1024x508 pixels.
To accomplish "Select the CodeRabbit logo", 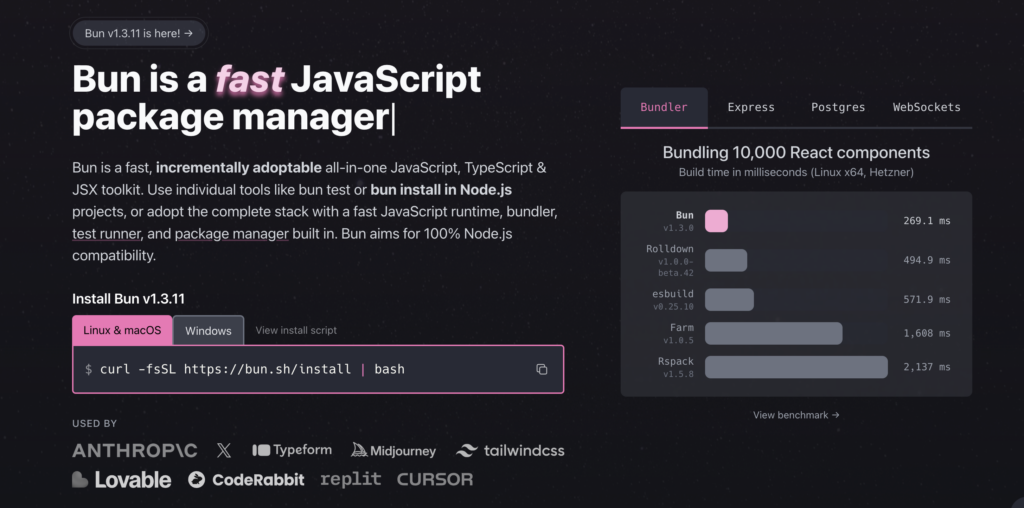I will click(x=246, y=480).
